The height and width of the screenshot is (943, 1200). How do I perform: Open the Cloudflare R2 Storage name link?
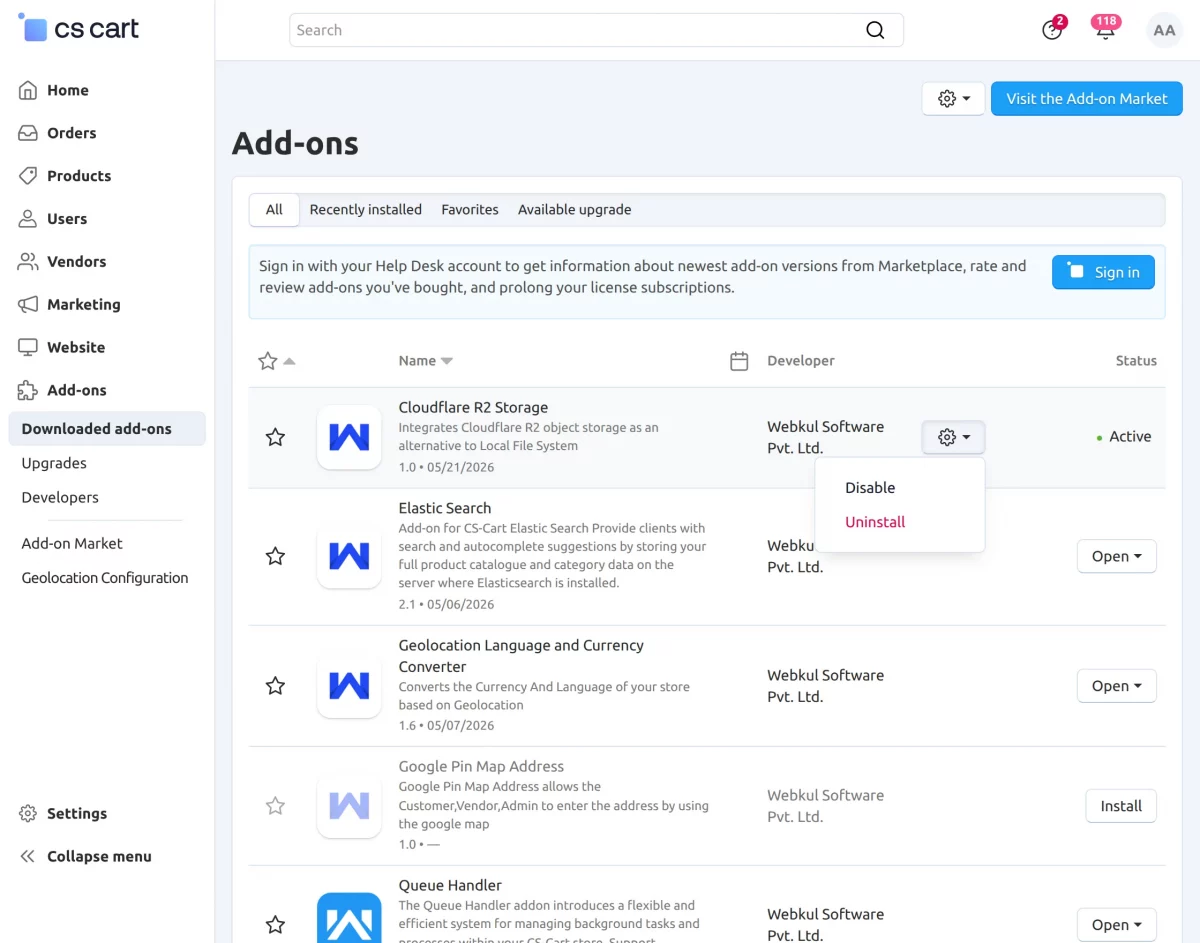pos(473,407)
